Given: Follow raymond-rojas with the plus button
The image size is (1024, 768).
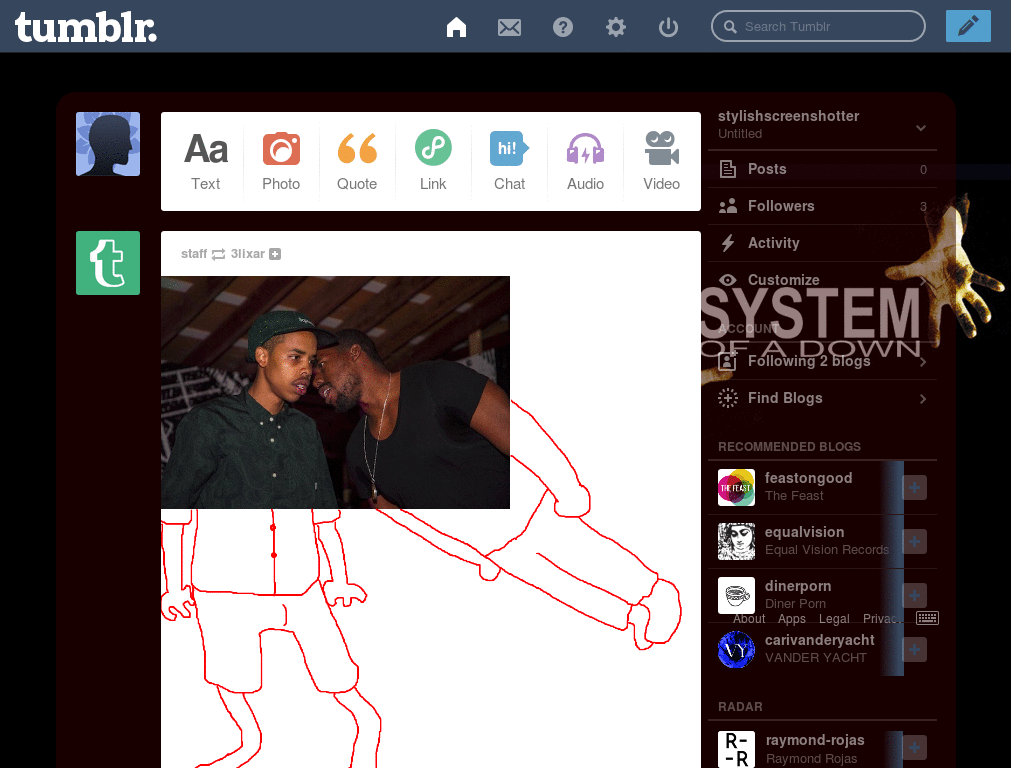Looking at the screenshot, I should coord(914,747).
